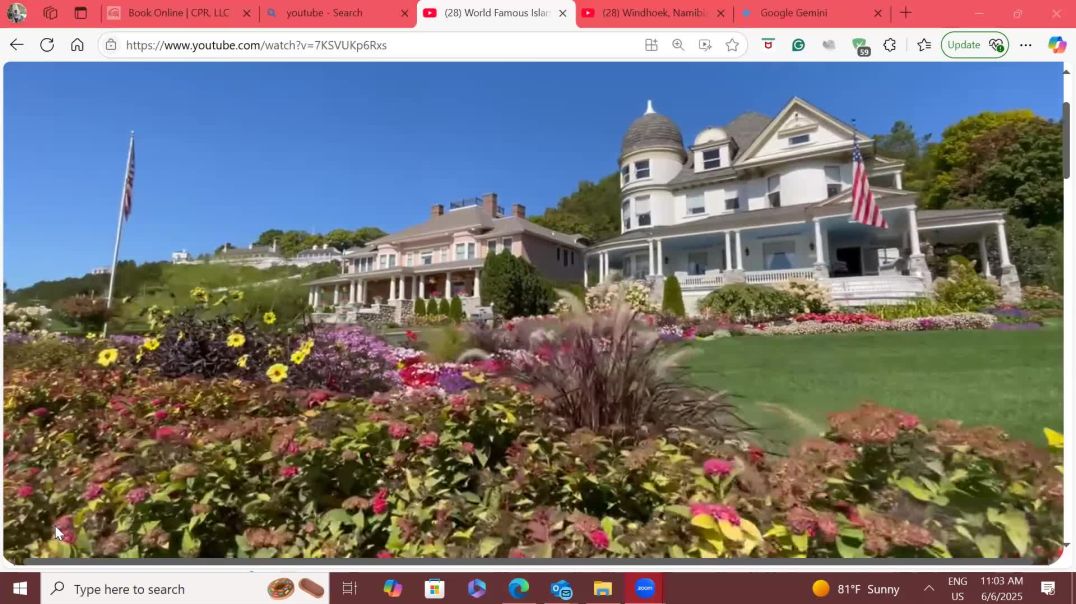View site information lock icon
Screen dimensions: 1076x604
[110, 45]
